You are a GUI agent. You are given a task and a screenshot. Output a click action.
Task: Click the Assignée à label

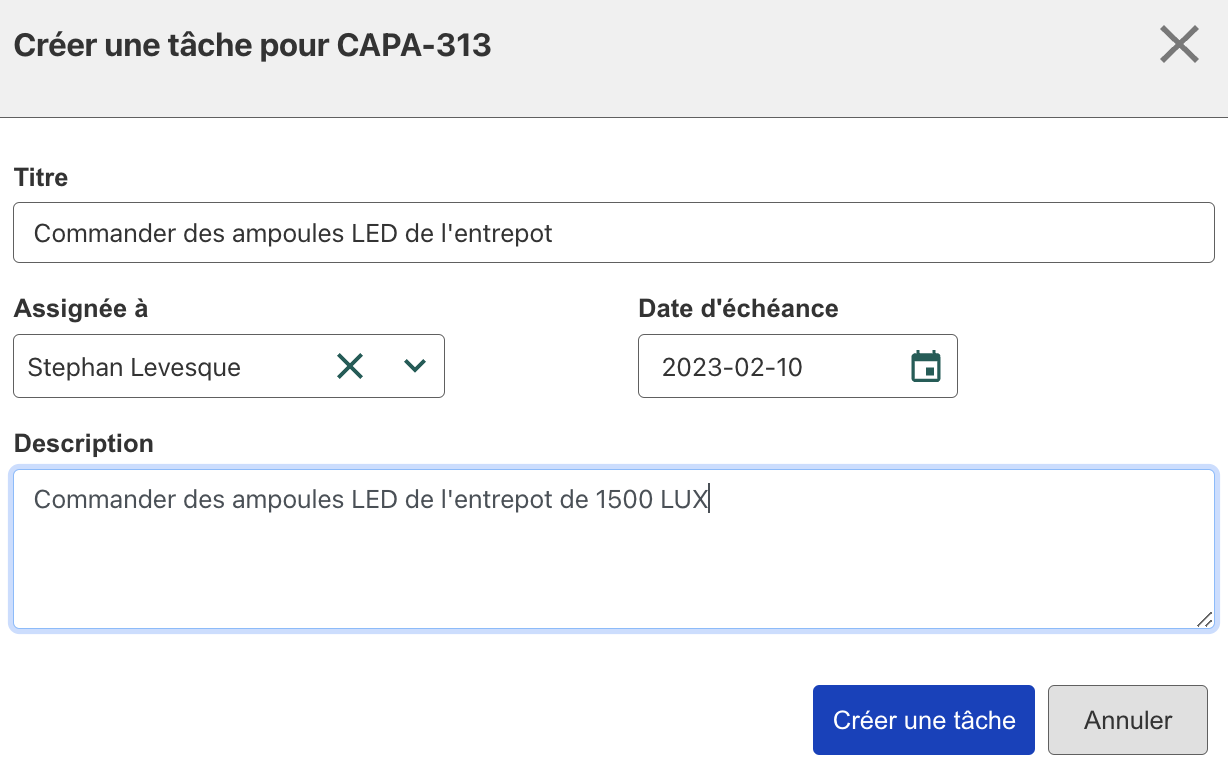[81, 309]
